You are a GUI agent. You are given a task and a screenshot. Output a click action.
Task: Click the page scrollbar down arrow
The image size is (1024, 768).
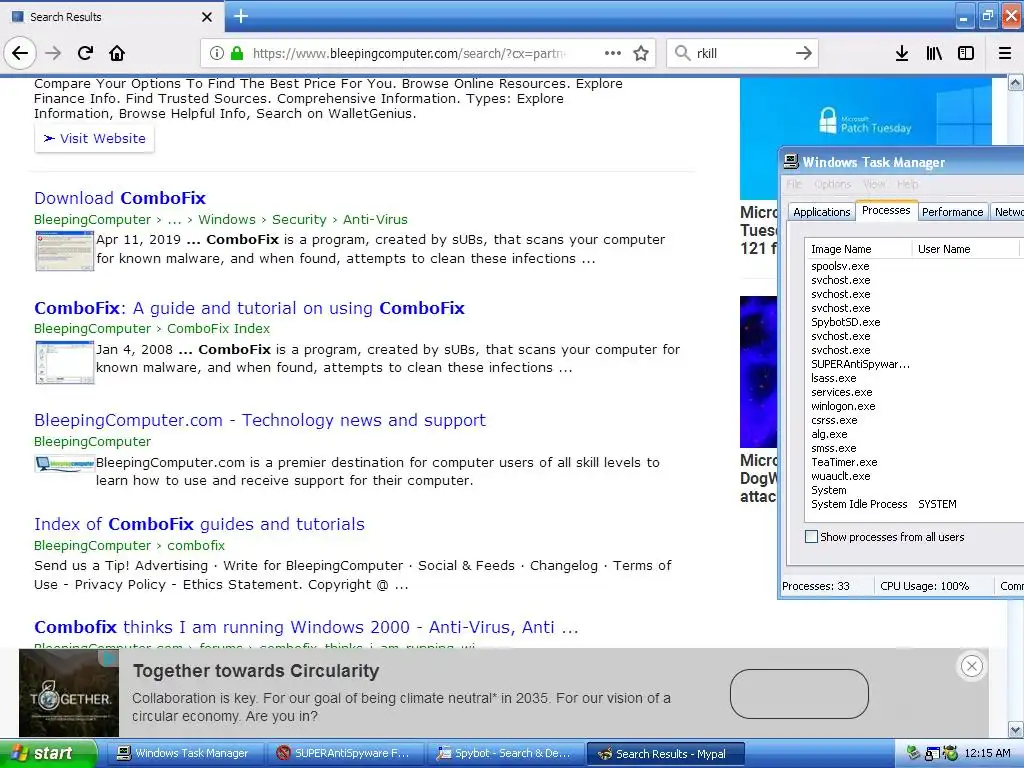coord(1016,729)
